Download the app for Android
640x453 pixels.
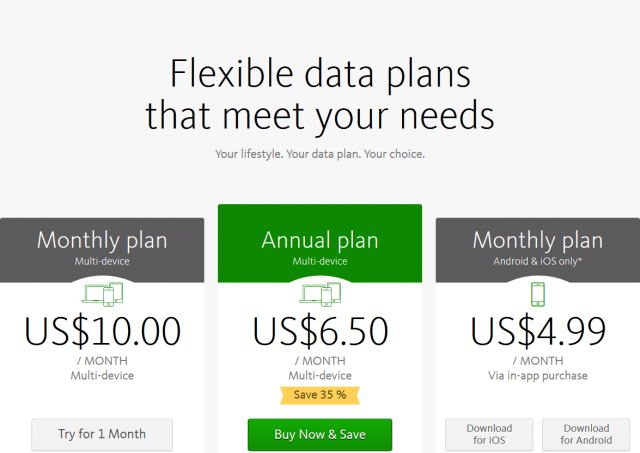point(586,434)
